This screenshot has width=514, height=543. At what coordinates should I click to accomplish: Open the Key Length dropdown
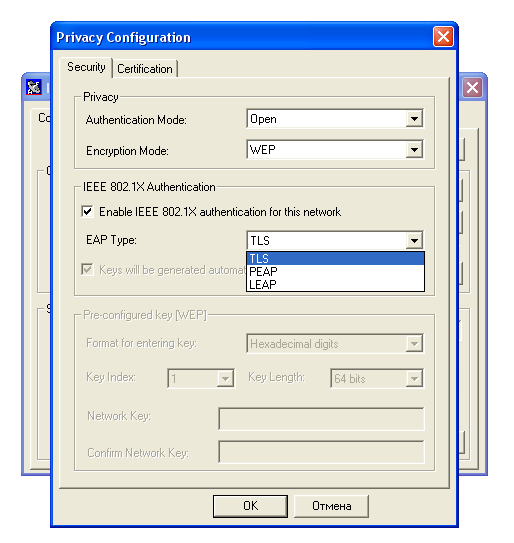click(x=414, y=378)
